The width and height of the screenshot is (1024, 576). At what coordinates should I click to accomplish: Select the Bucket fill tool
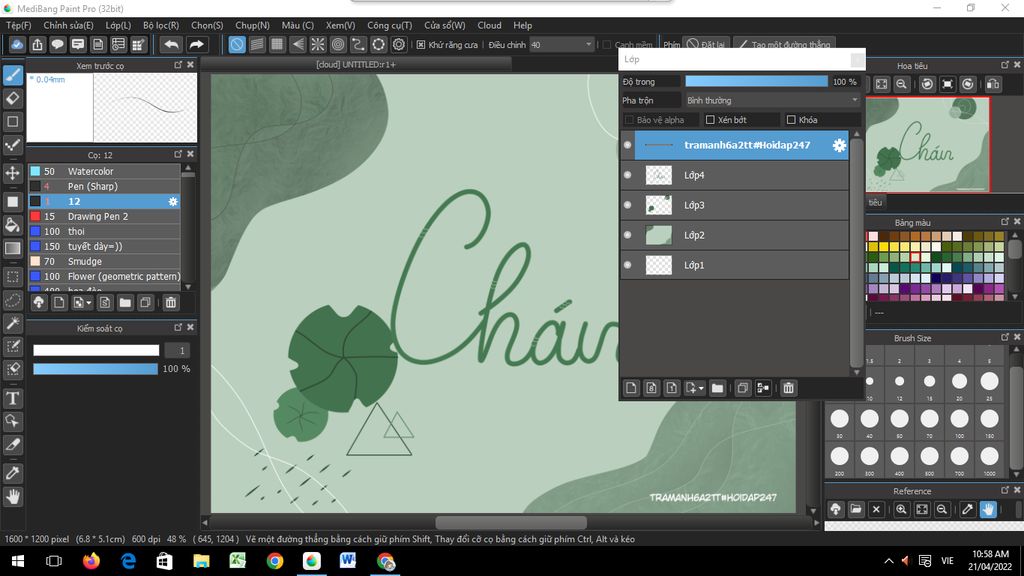[x=12, y=225]
